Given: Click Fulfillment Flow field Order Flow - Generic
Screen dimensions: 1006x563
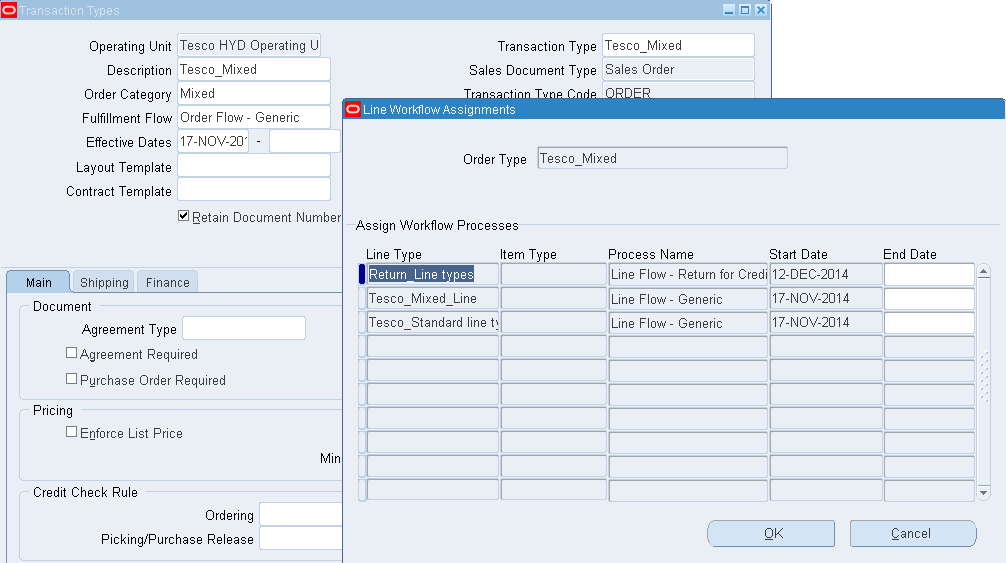Looking at the screenshot, I should coord(253,117).
